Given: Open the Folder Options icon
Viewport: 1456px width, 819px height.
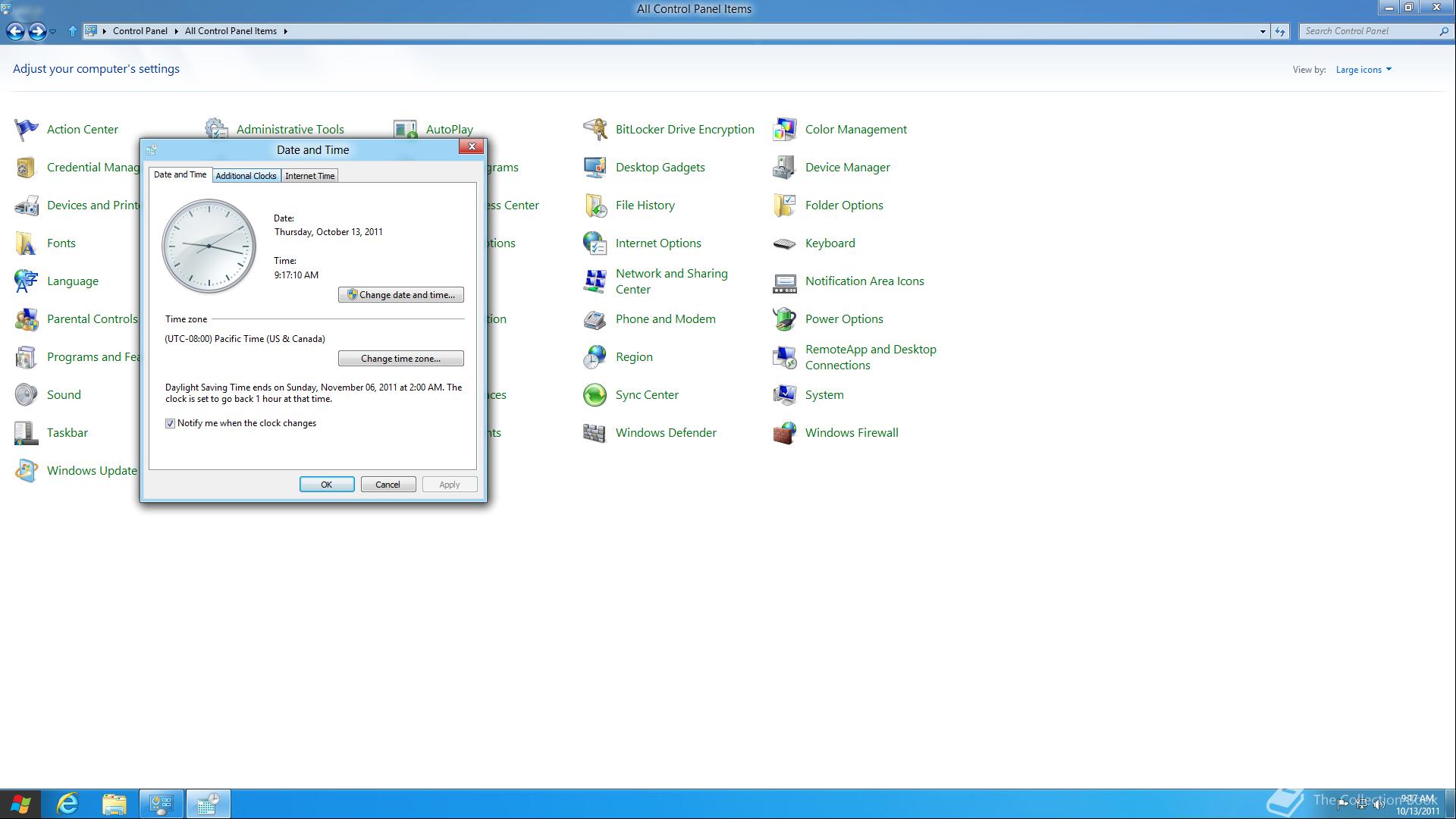Looking at the screenshot, I should (785, 206).
